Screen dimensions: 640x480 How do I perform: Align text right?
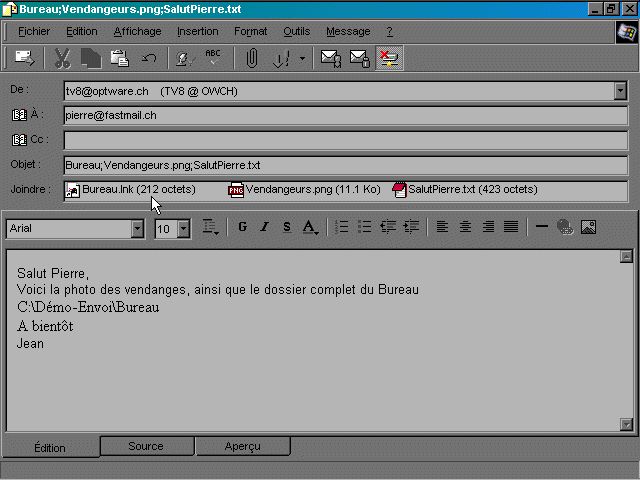click(x=488, y=227)
